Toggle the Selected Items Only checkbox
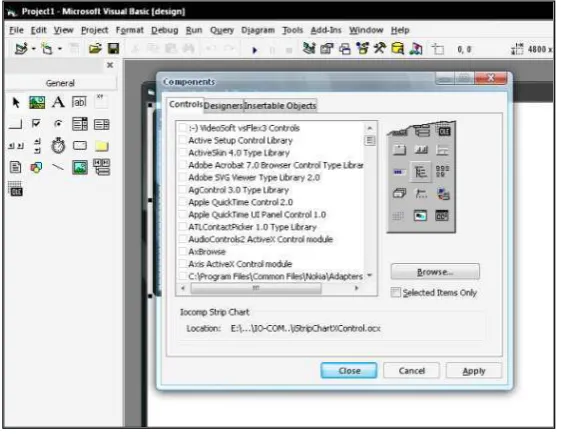This screenshot has height=434, width=561. (396, 292)
